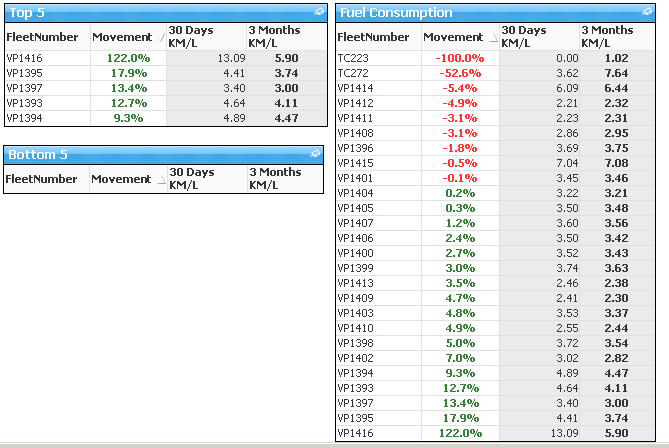Toggle sort arrow on Top 5 Movement column
This screenshot has width=669, height=448.
pos(161,38)
